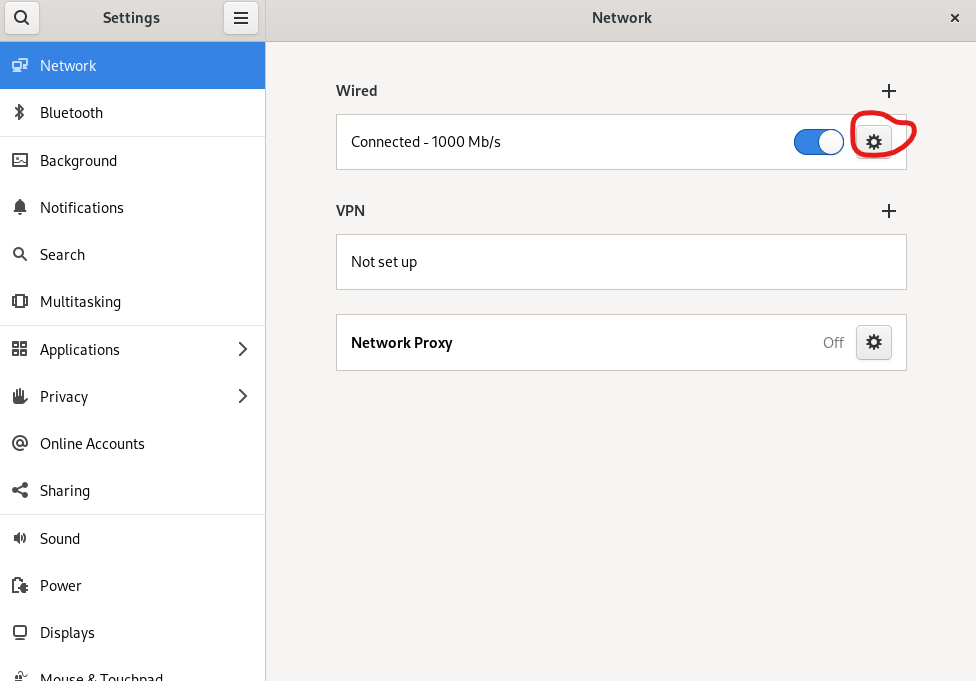Click the Network Proxy row

[x=621, y=342]
